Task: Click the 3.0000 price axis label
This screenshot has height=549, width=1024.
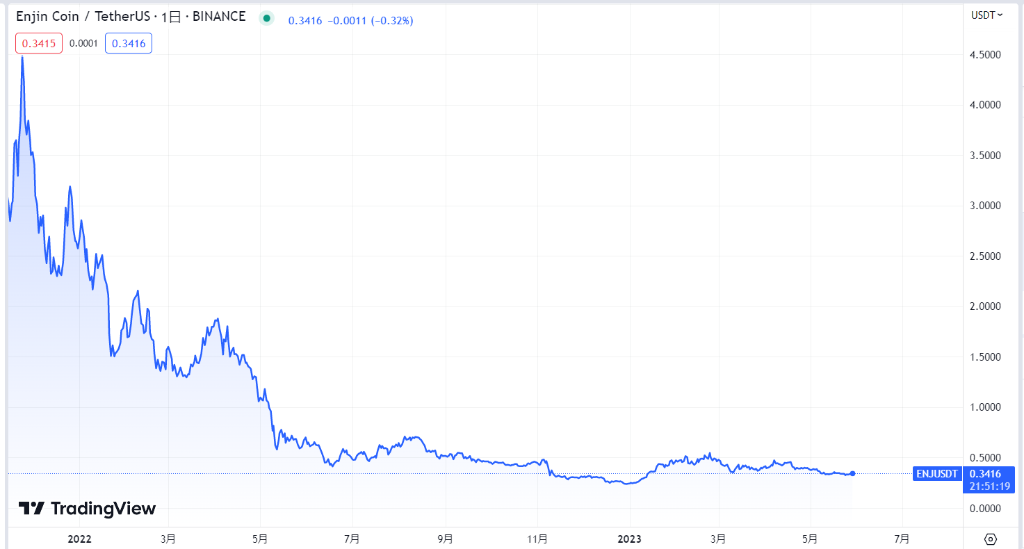Action: click(985, 206)
